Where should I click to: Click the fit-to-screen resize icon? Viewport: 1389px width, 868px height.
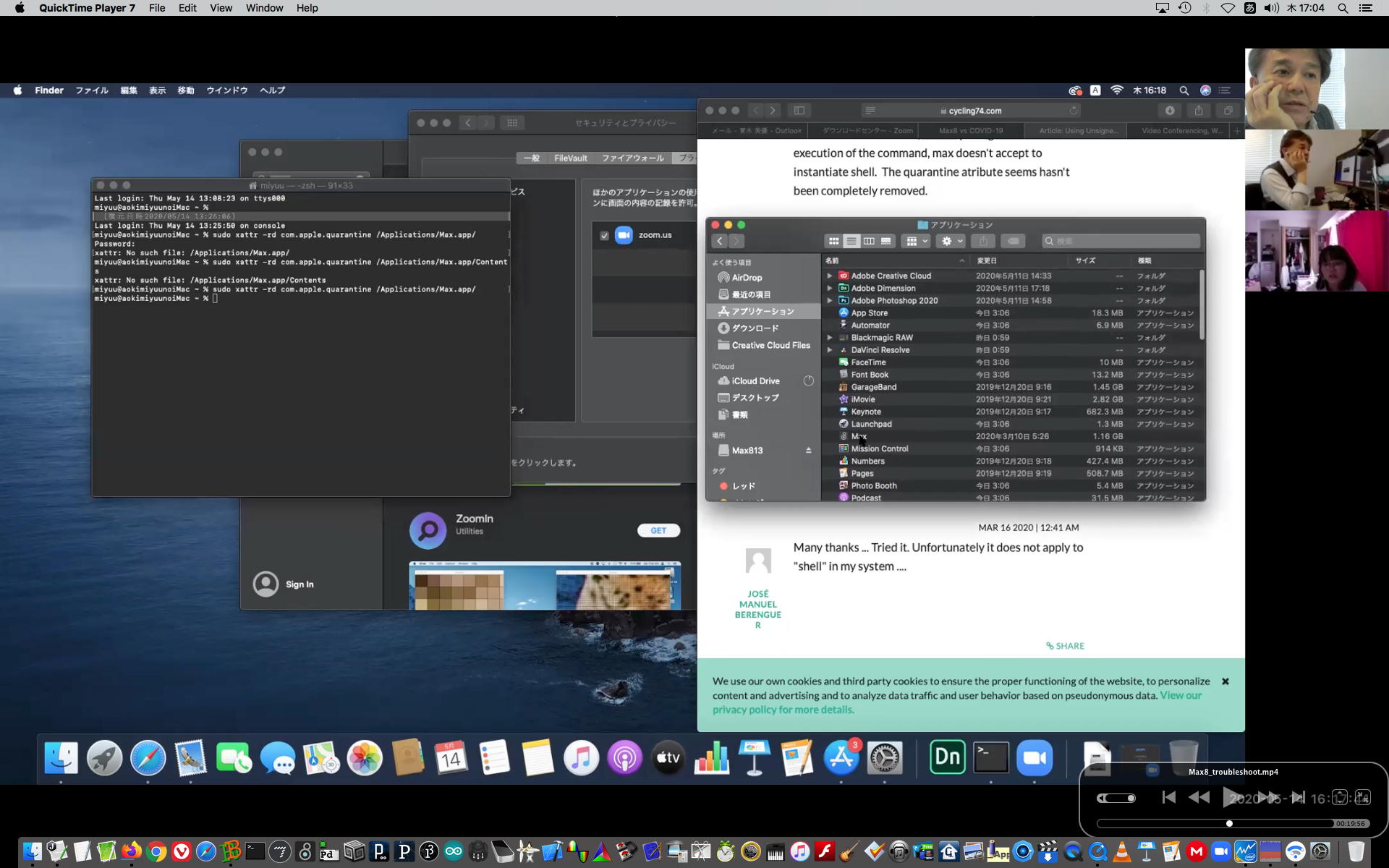tap(1340, 797)
